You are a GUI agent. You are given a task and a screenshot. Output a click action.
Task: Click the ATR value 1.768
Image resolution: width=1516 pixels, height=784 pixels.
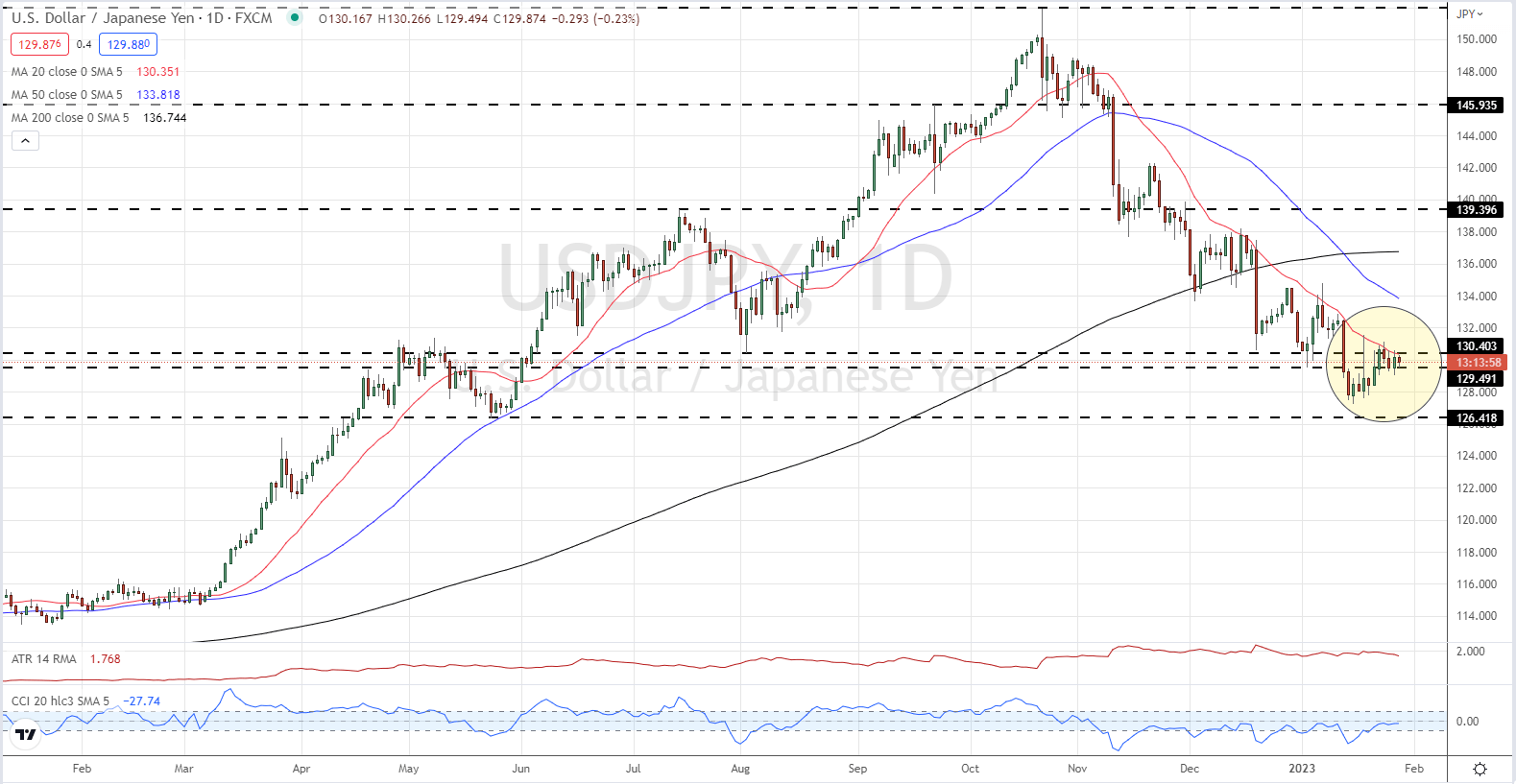point(105,659)
